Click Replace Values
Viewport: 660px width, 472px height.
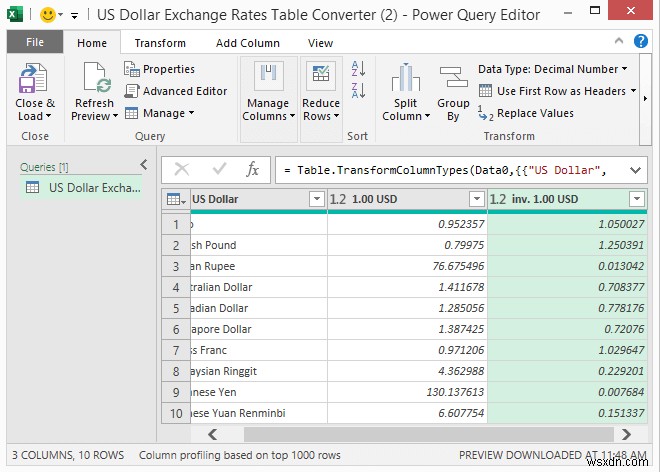click(x=526, y=113)
